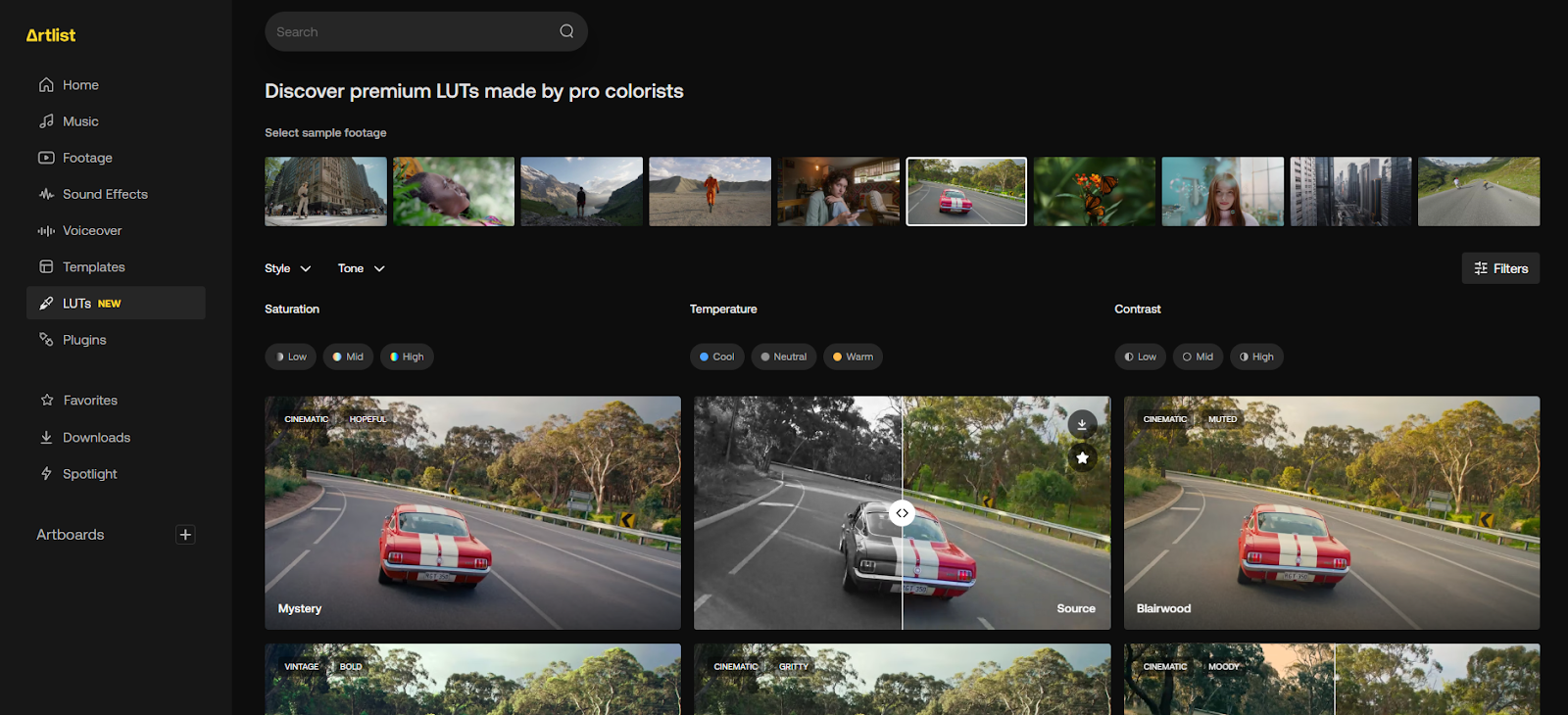Click the Home house icon

coord(46,85)
